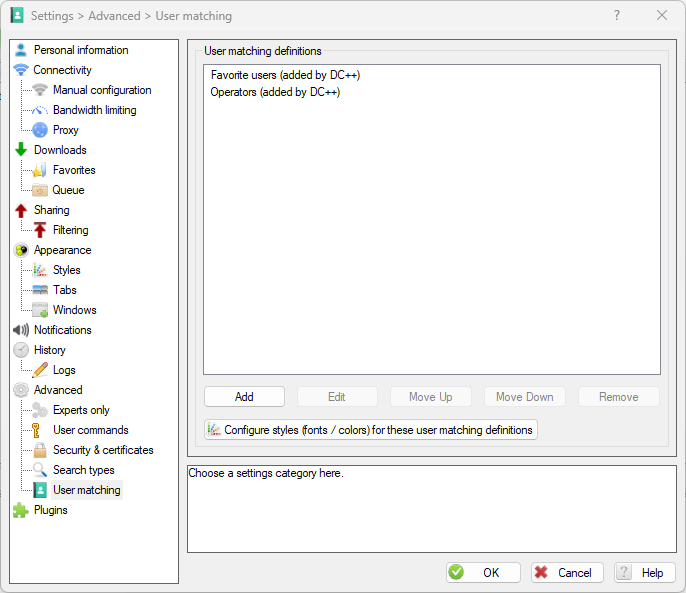Open the Appearance category
686x593 pixels.
63,250
